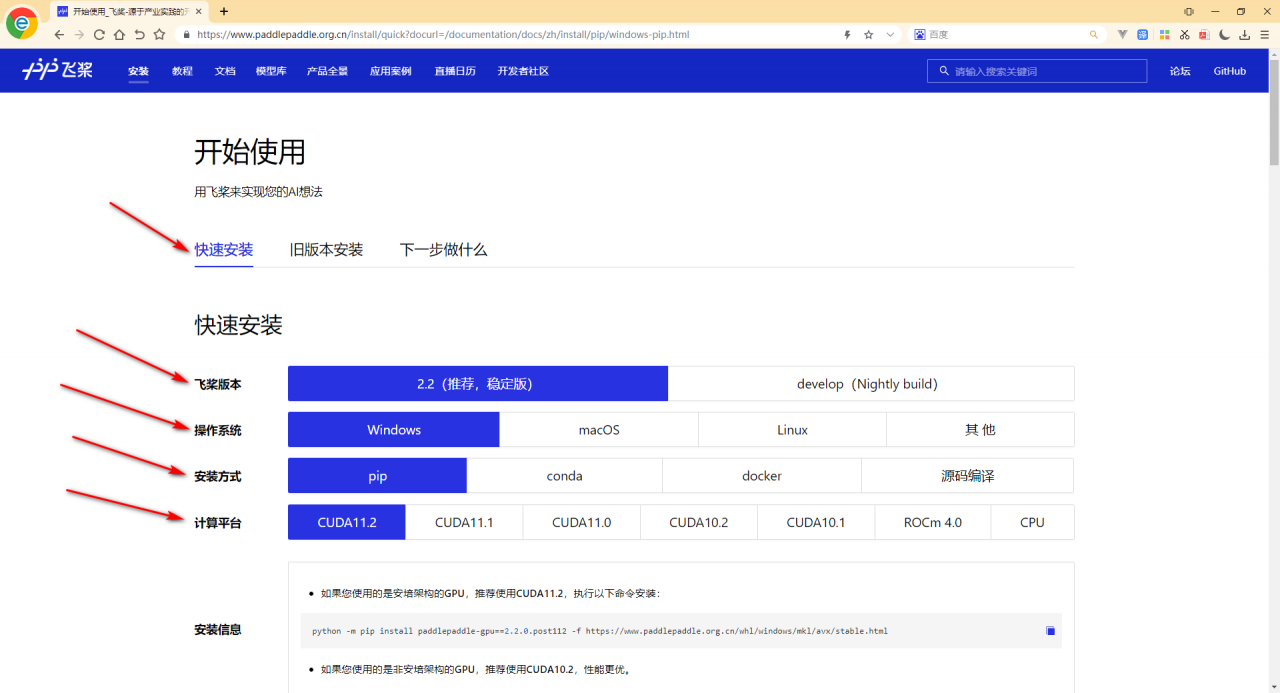Click the browser reload page icon
This screenshot has width=1280, height=693.
(99, 34)
